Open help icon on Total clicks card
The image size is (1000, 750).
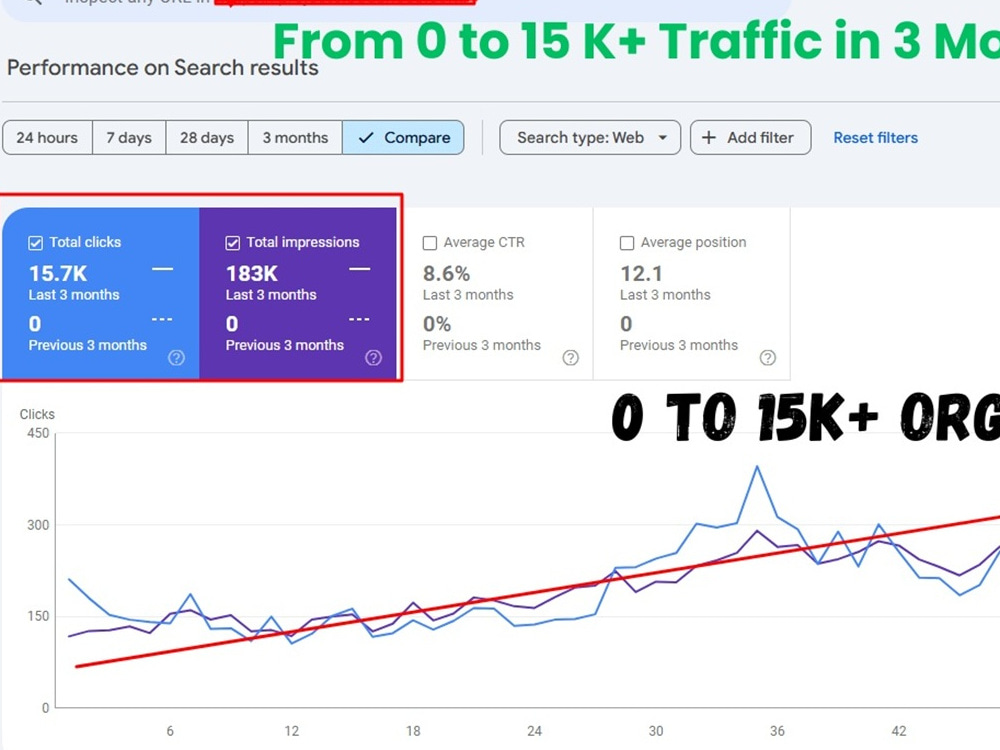tap(177, 358)
